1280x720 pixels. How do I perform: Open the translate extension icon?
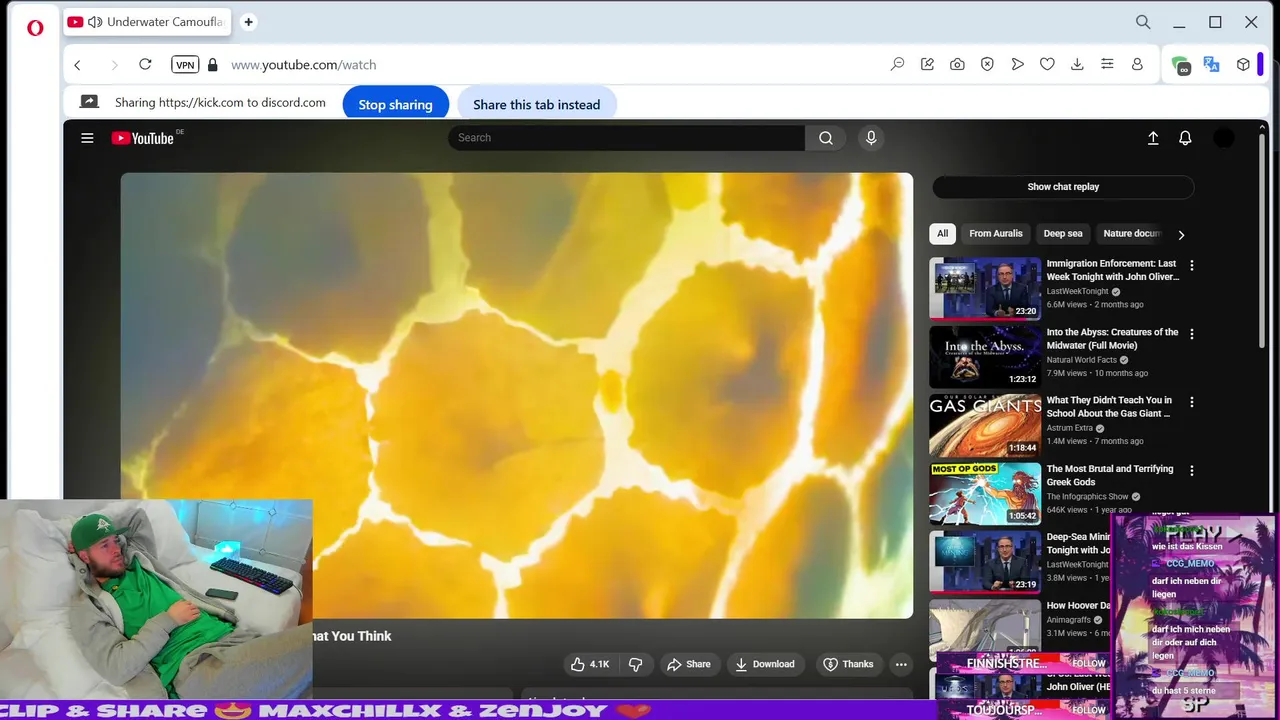coord(1211,64)
